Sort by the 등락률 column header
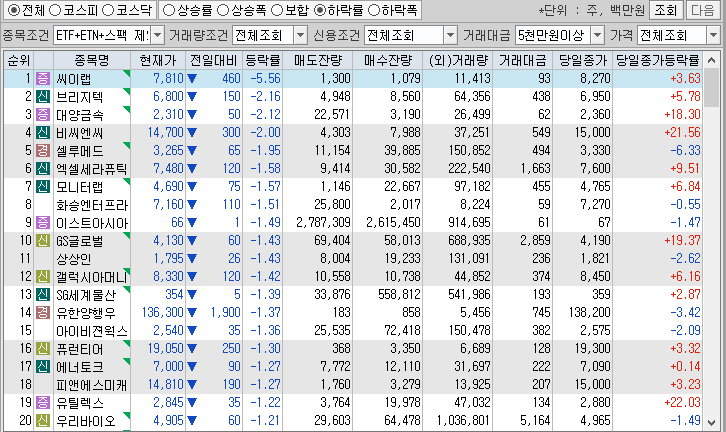The height and width of the screenshot is (432, 726). coord(263,60)
